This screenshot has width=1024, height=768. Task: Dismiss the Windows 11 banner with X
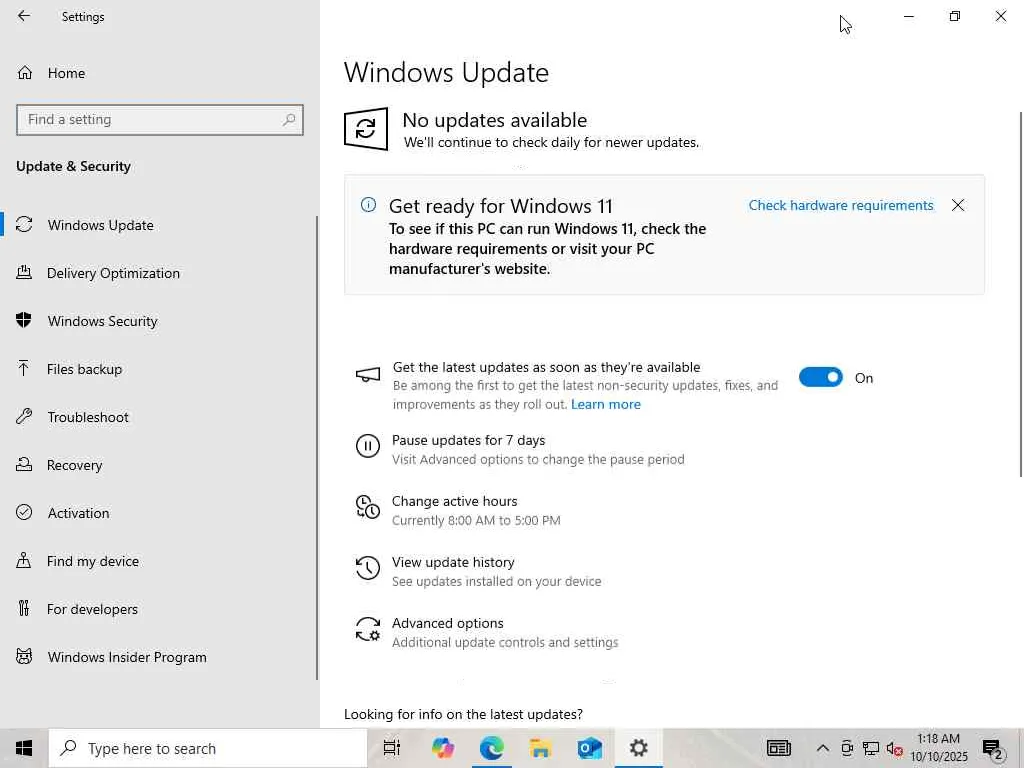click(958, 205)
